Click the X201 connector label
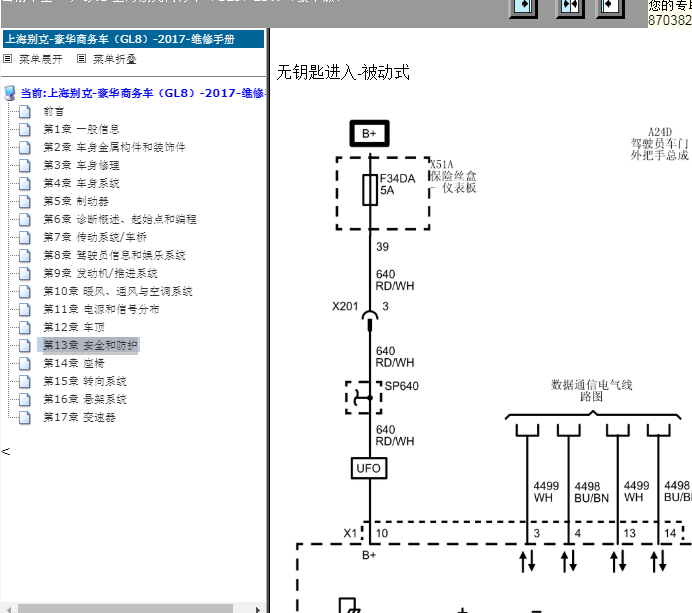The height and width of the screenshot is (613, 692). point(345,306)
